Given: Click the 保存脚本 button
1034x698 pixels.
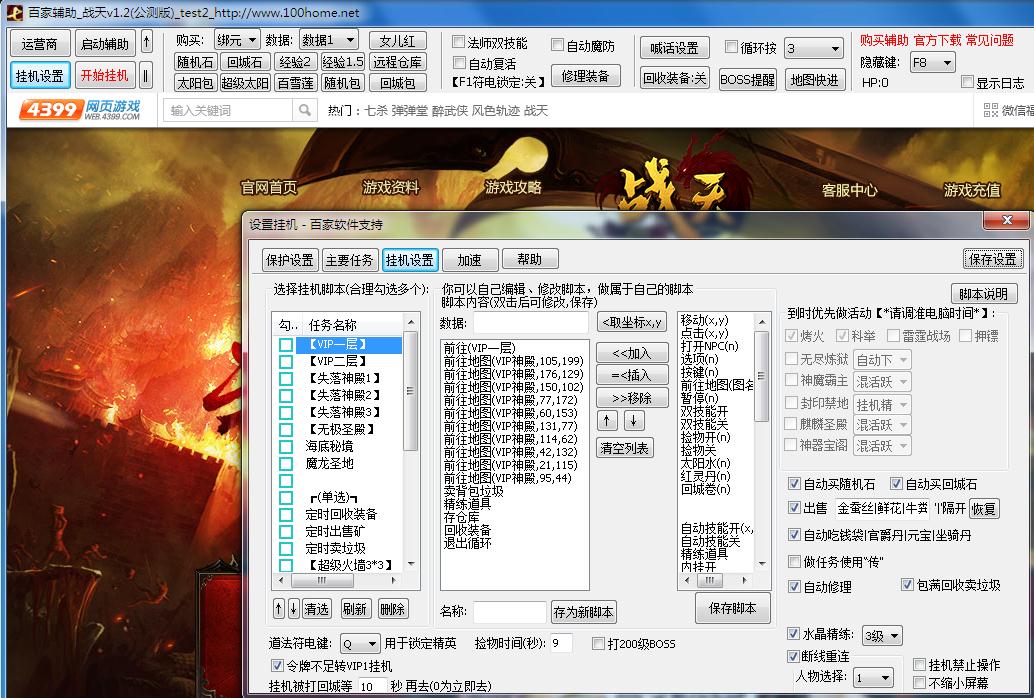Looking at the screenshot, I should point(733,608).
